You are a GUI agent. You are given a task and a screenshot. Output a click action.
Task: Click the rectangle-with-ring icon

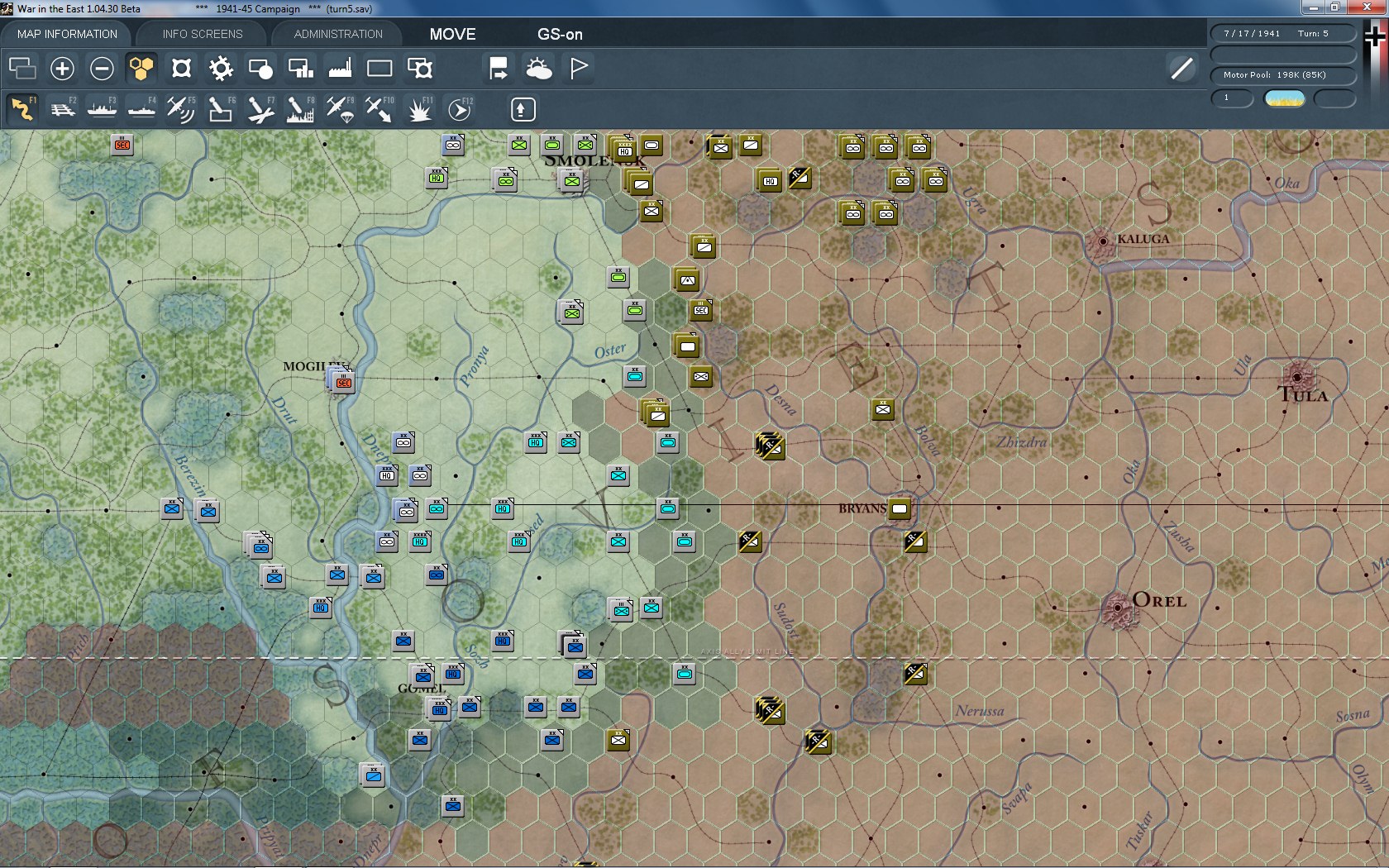(x=420, y=69)
